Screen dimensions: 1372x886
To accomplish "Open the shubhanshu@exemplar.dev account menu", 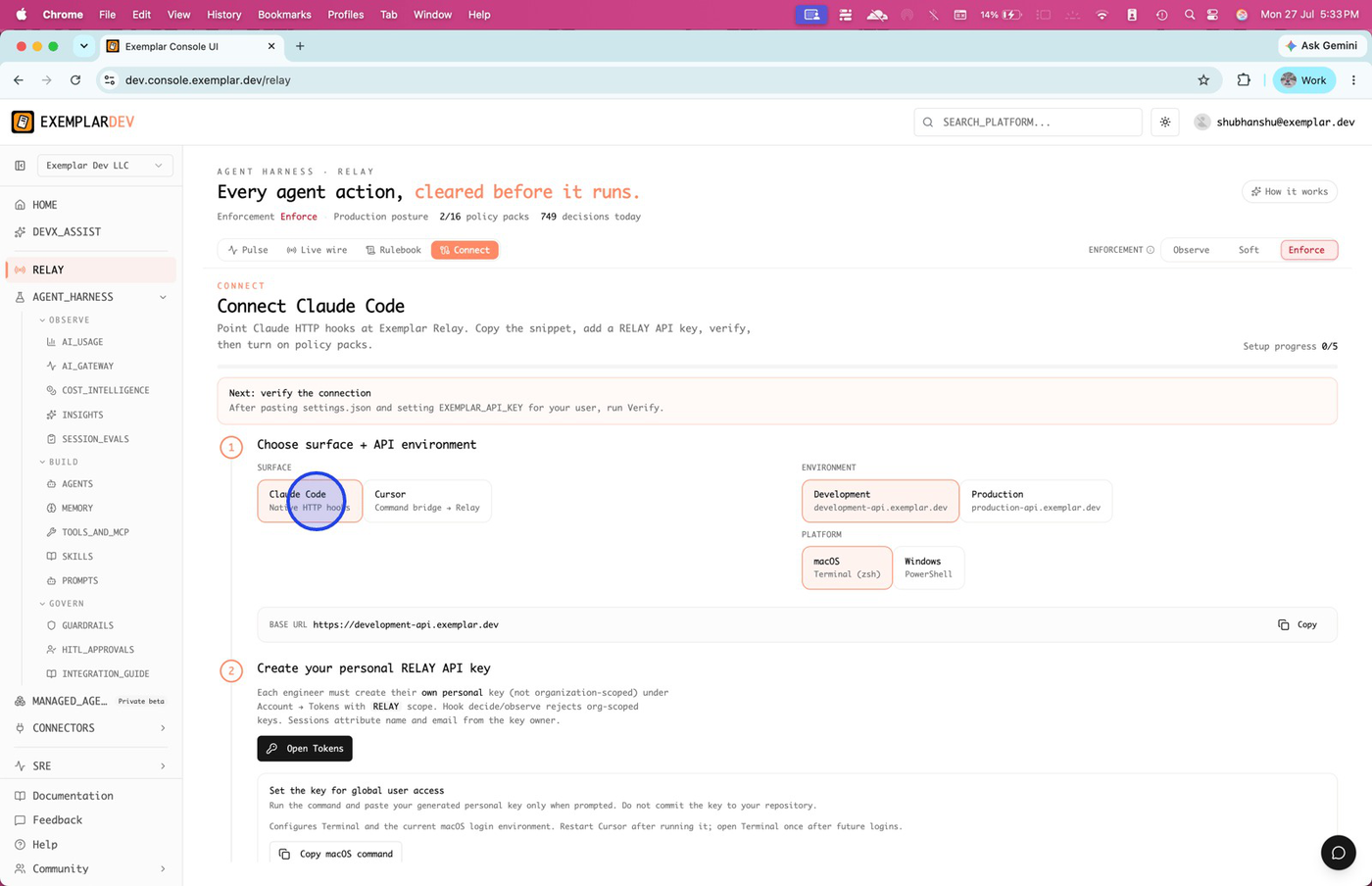I will pyautogui.click(x=1274, y=123).
